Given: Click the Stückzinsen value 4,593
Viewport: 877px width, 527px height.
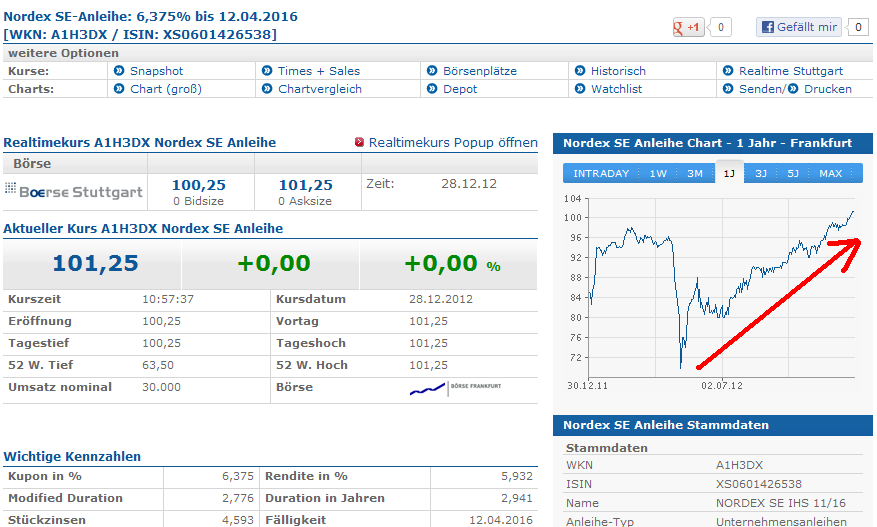Looking at the screenshot, I should pyautogui.click(x=238, y=520).
